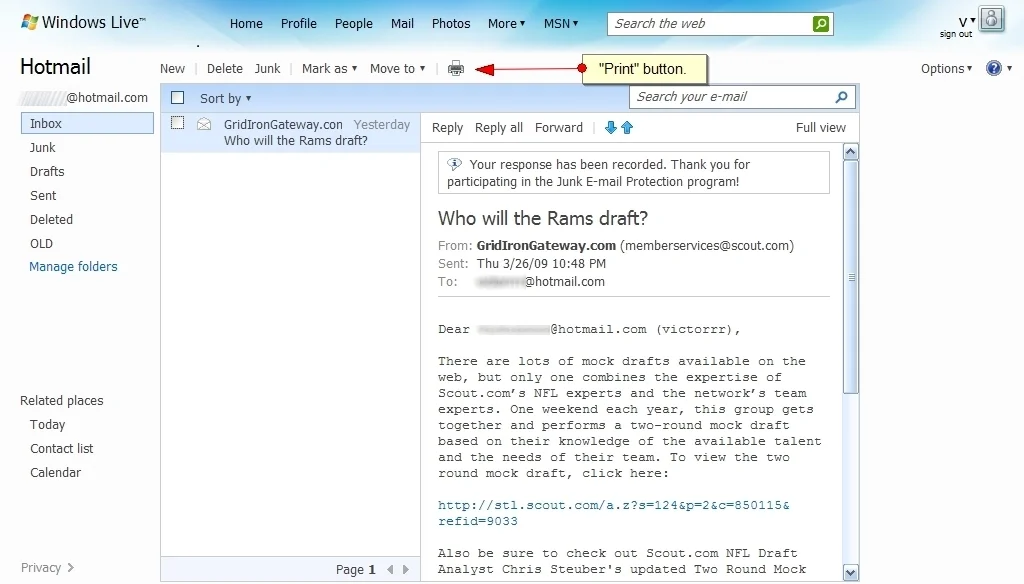Toggle the select-all messages checkbox
Screen dimensions: 1024x584
178,98
